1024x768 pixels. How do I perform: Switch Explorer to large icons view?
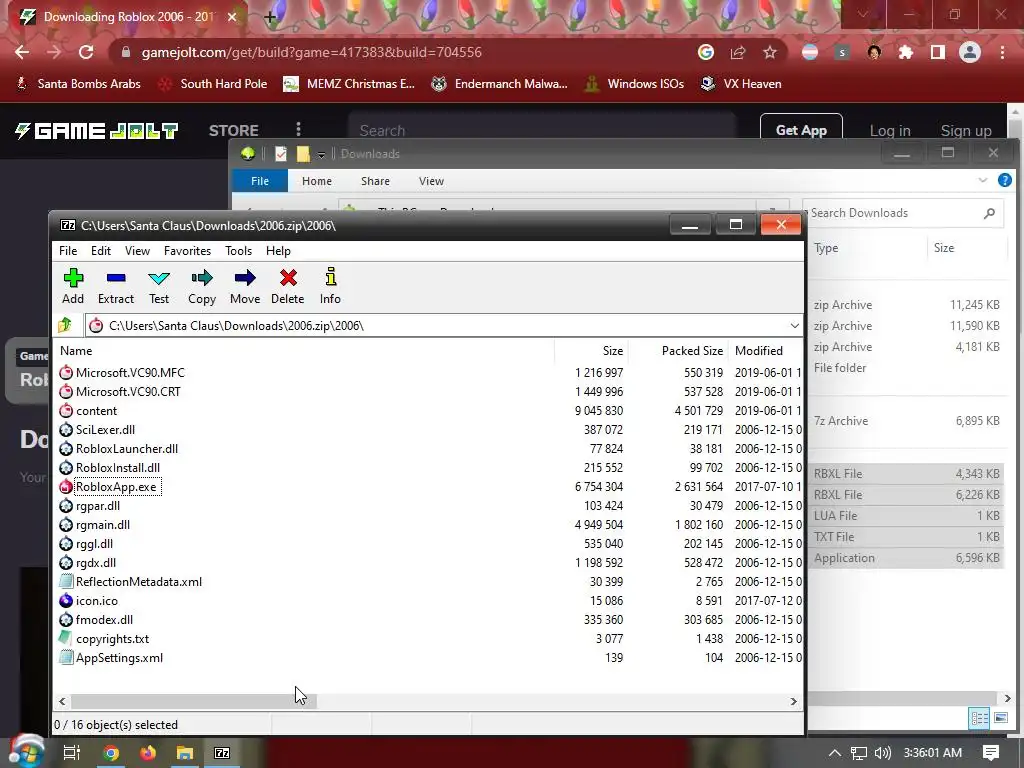(1000, 718)
